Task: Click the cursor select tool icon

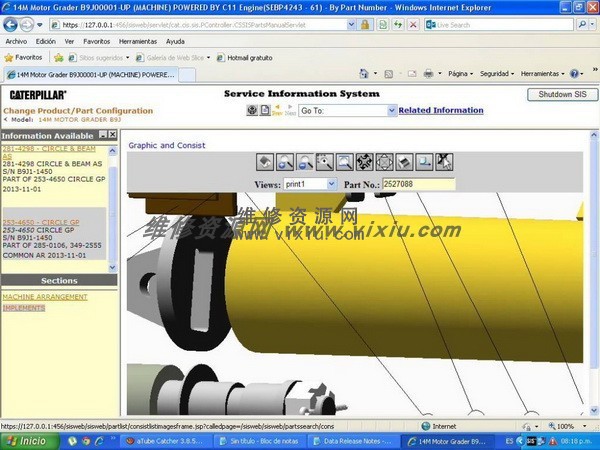Action: pyautogui.click(x=444, y=162)
